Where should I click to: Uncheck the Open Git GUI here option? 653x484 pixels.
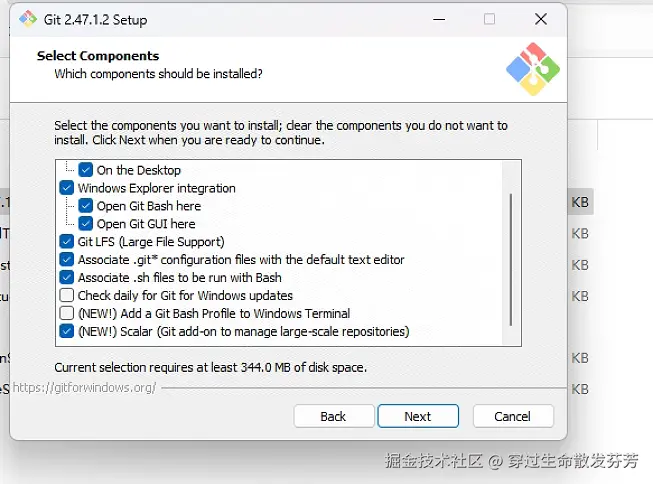coord(86,224)
